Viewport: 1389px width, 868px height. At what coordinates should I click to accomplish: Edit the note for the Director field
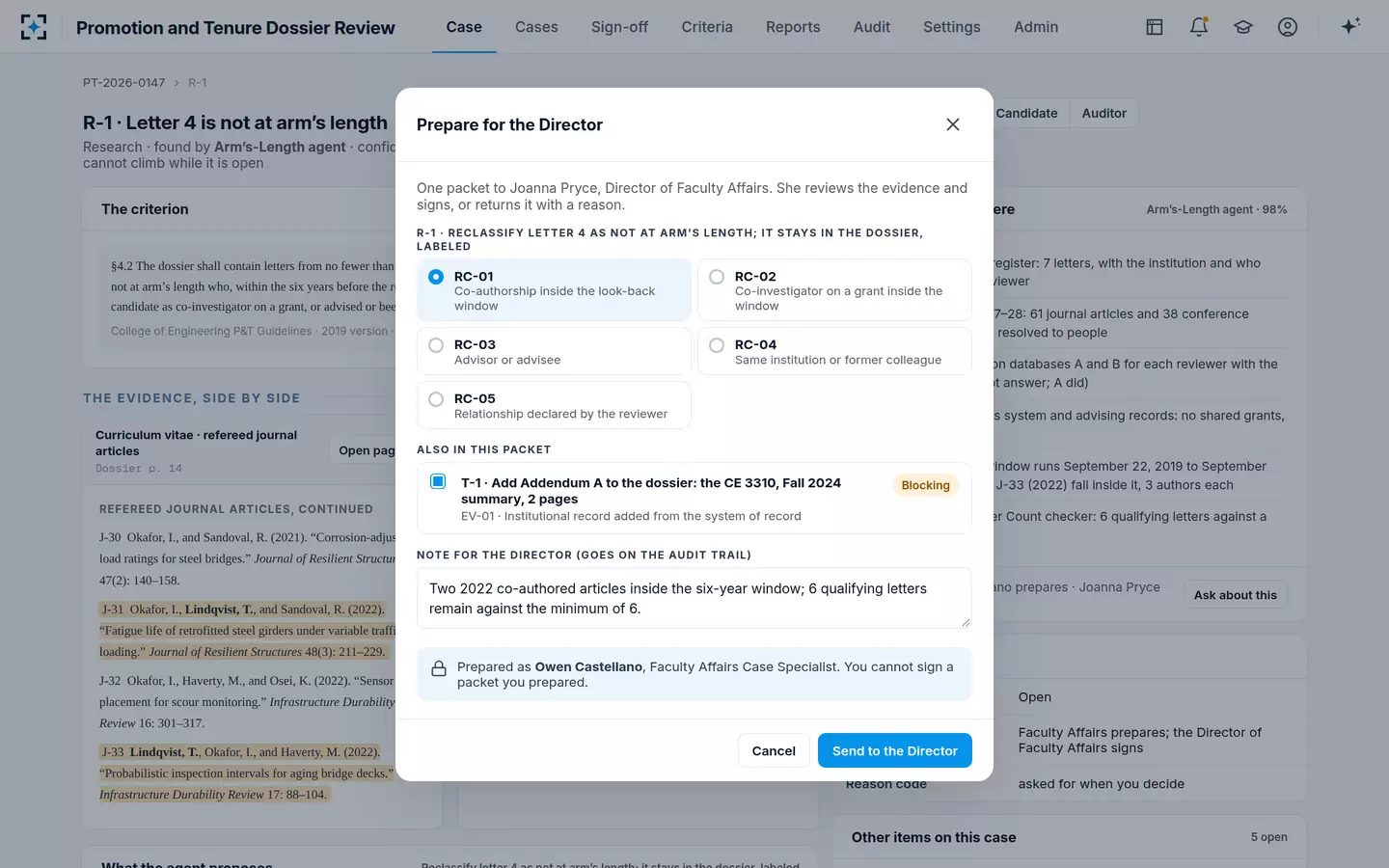click(694, 598)
